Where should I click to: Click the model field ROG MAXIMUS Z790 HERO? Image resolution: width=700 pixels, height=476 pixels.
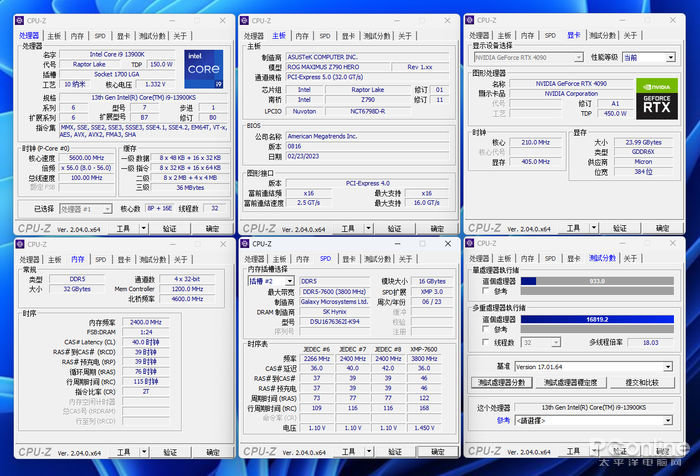337,67
